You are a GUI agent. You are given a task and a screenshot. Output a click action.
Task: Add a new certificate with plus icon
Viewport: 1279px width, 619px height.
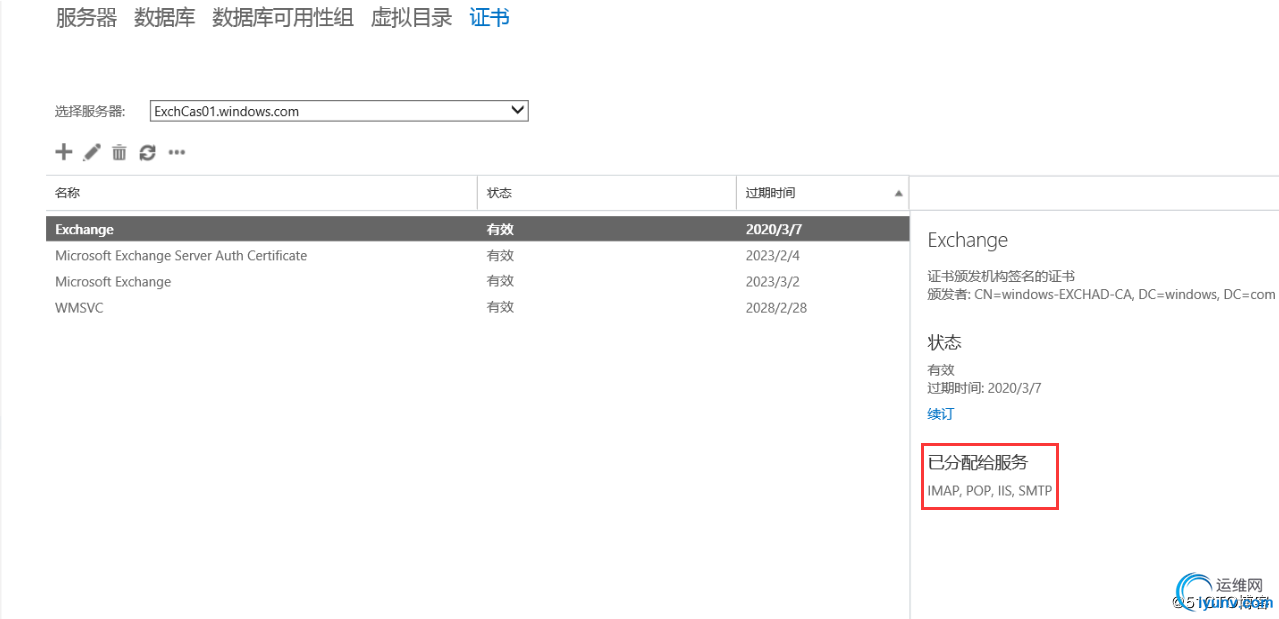click(x=64, y=152)
